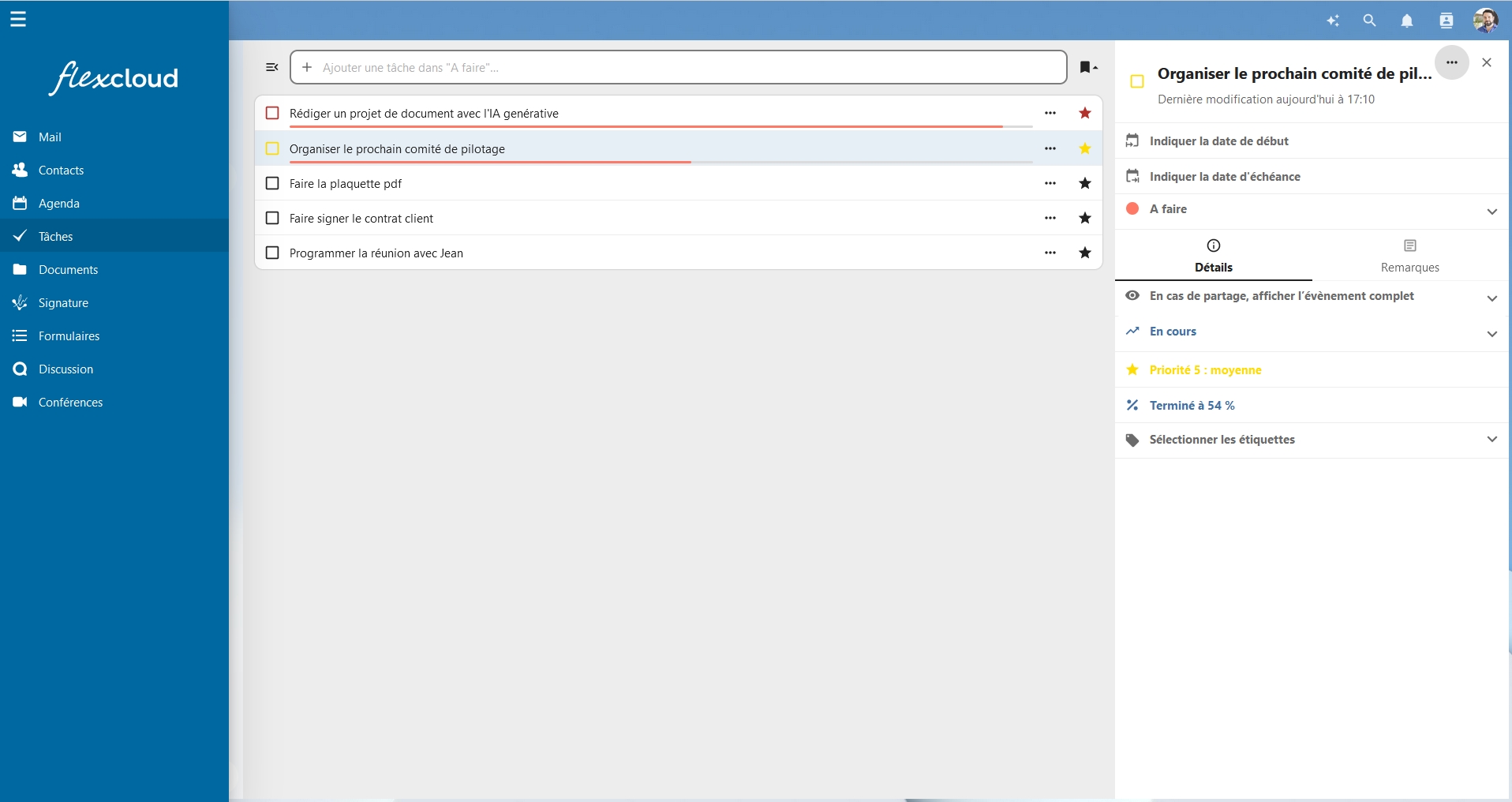
Task: Open Formulaires in sidebar
Action: 114,335
